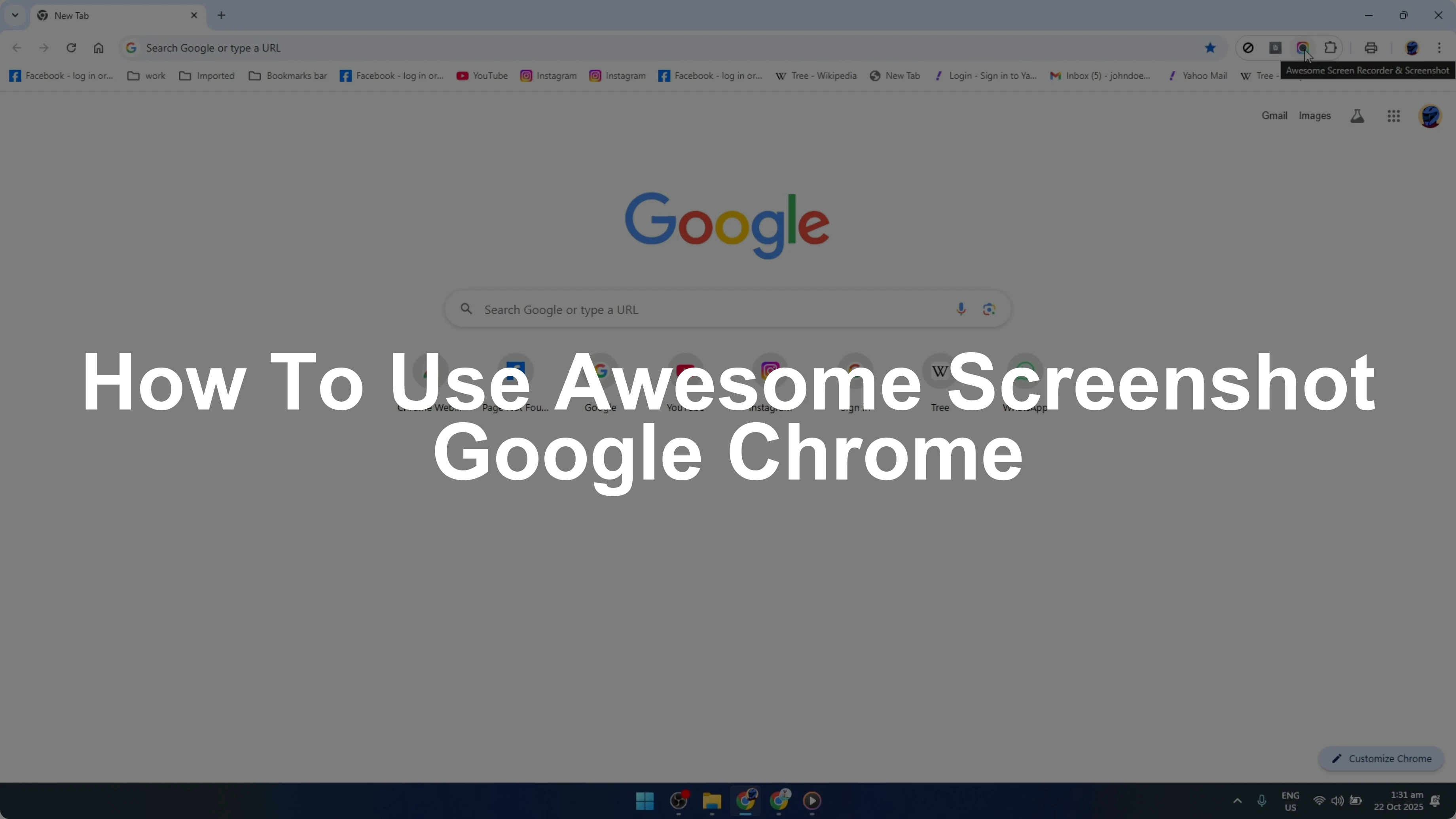This screenshot has height=819, width=1456.
Task: Open Google Lens image search icon
Action: [x=989, y=309]
